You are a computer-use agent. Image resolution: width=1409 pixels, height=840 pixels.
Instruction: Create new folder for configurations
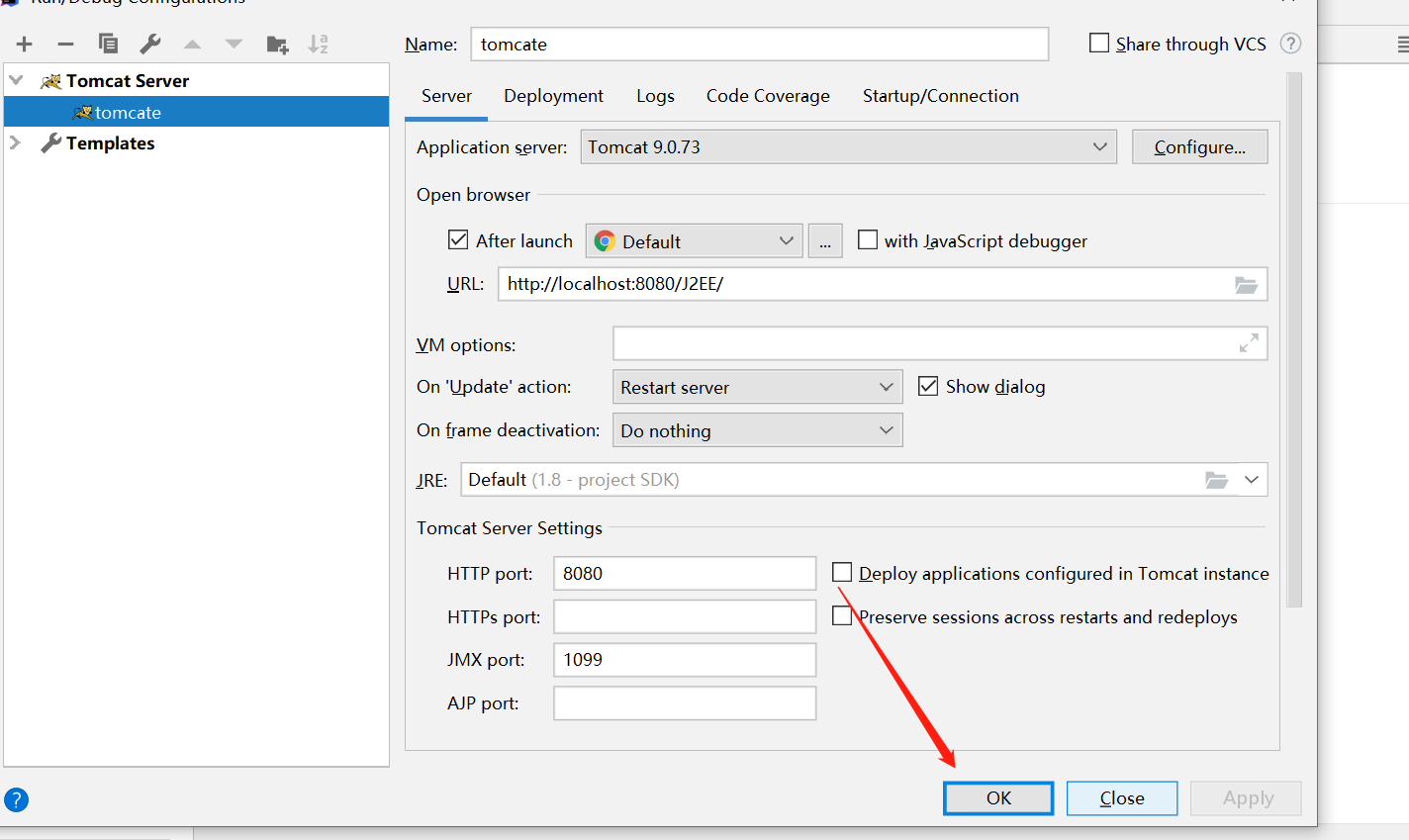coord(277,44)
